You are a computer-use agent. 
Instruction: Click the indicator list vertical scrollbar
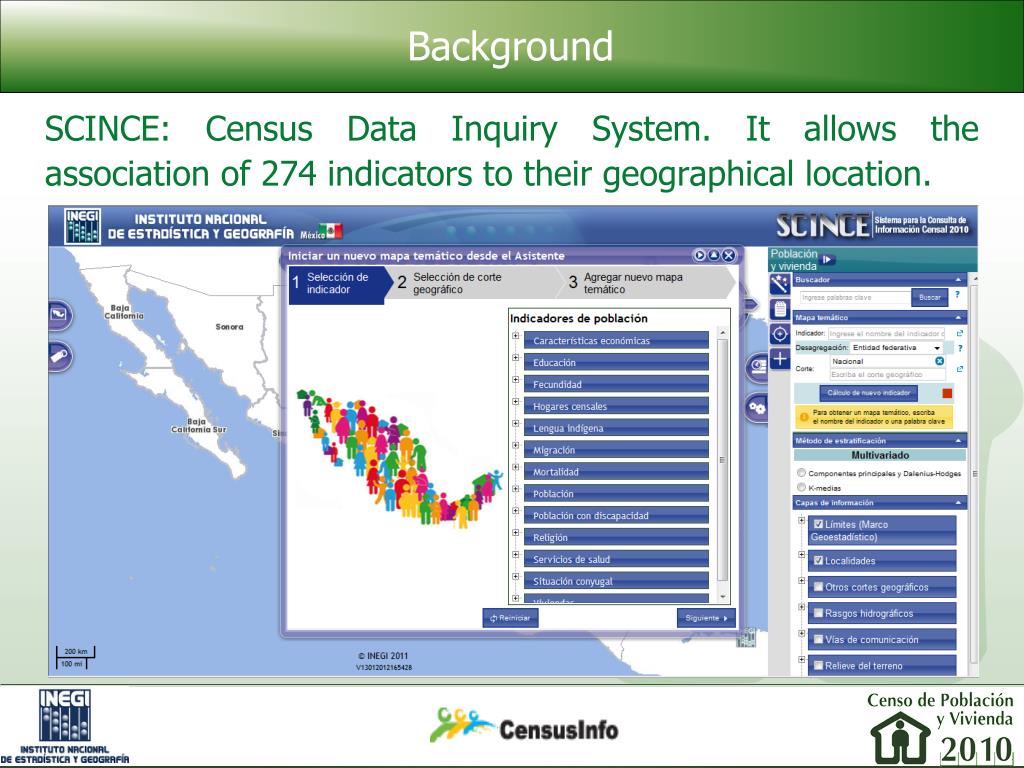(722, 460)
